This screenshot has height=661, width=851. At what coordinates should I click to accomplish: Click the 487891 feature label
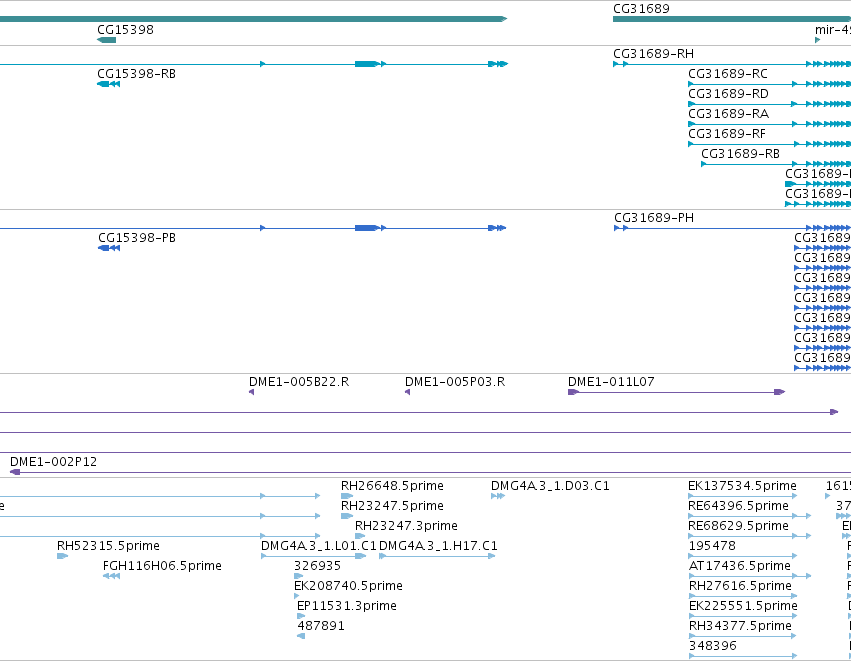321,626
